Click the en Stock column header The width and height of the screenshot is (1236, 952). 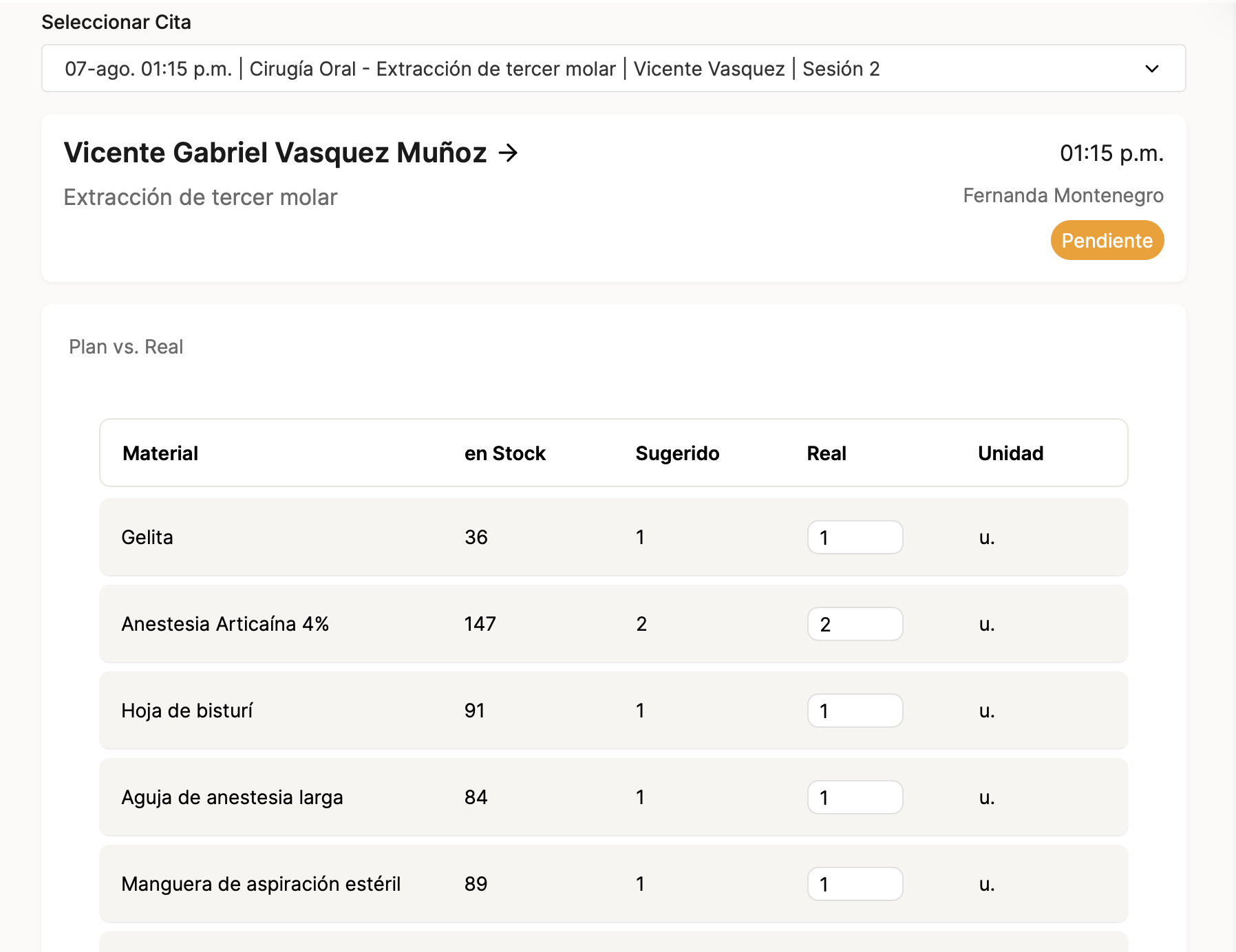pyautogui.click(x=505, y=453)
